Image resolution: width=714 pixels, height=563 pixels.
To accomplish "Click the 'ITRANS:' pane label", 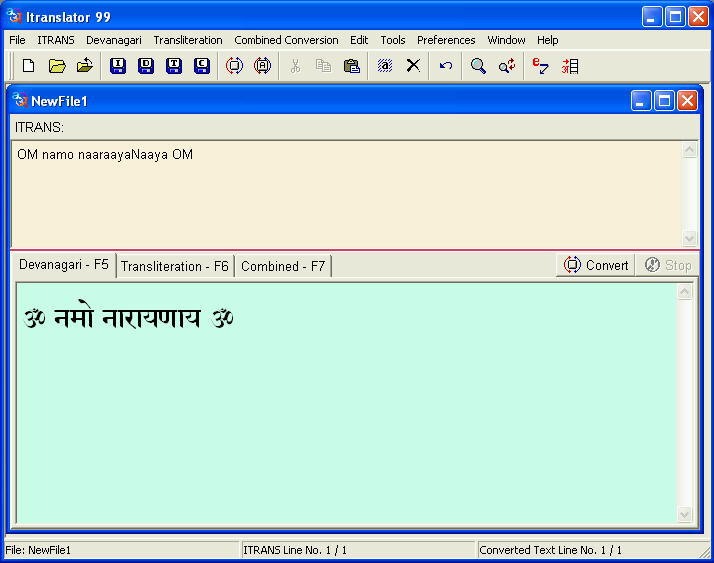I will click(x=39, y=127).
